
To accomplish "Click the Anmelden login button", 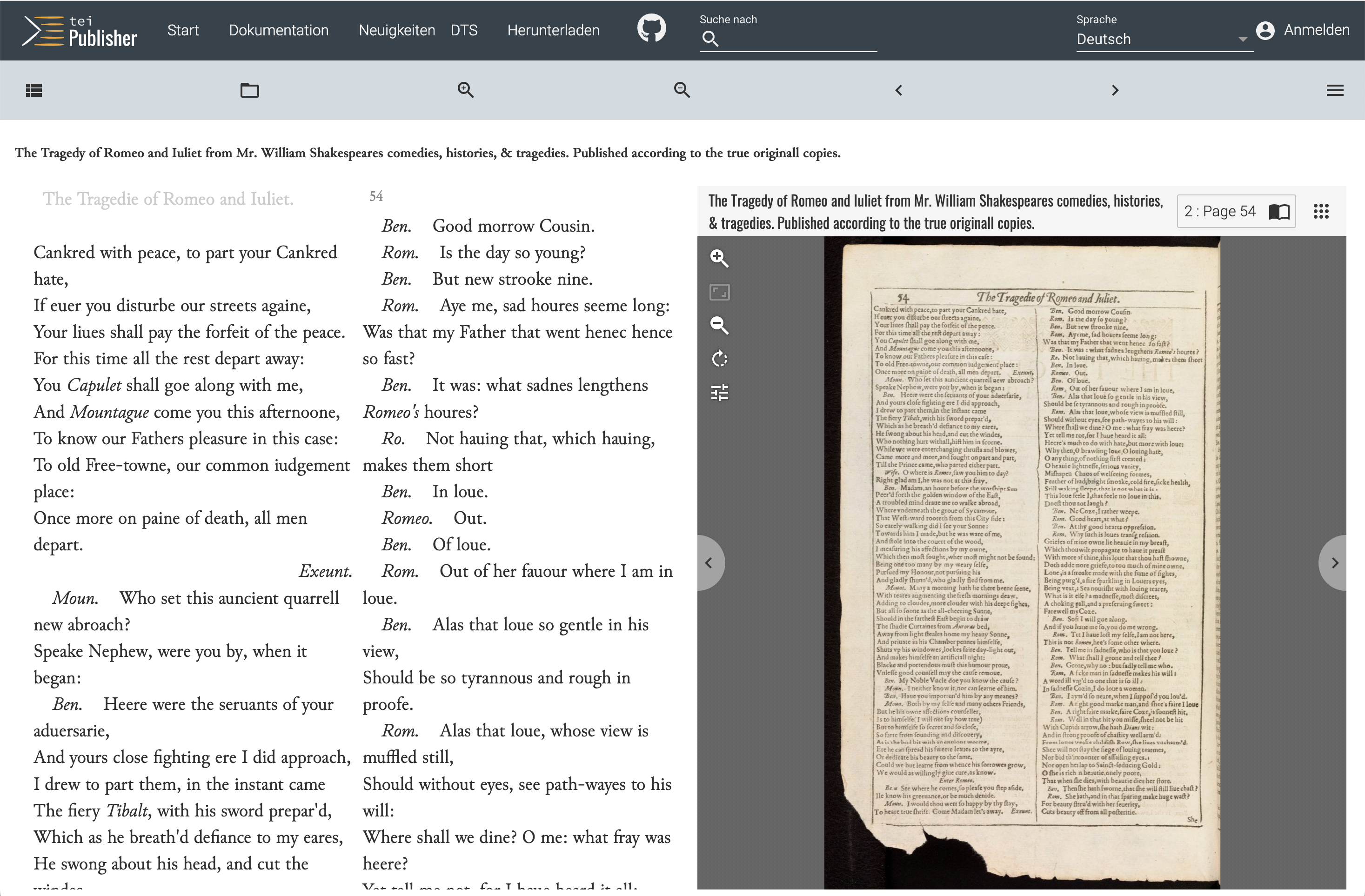I will coord(1303,30).
